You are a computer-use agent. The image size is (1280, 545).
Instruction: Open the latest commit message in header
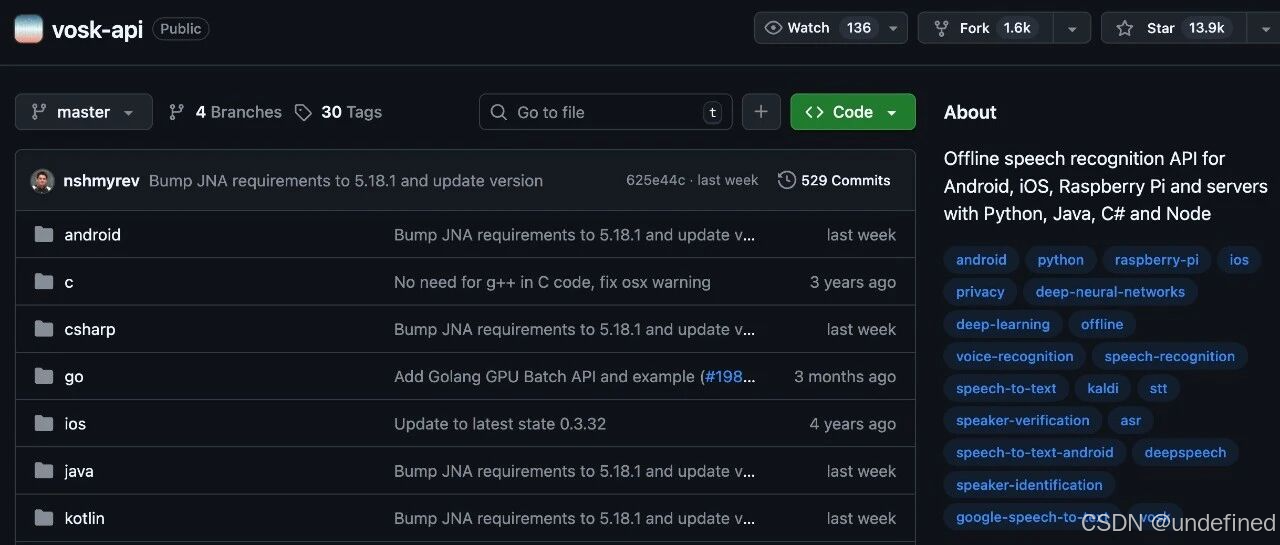pos(346,181)
